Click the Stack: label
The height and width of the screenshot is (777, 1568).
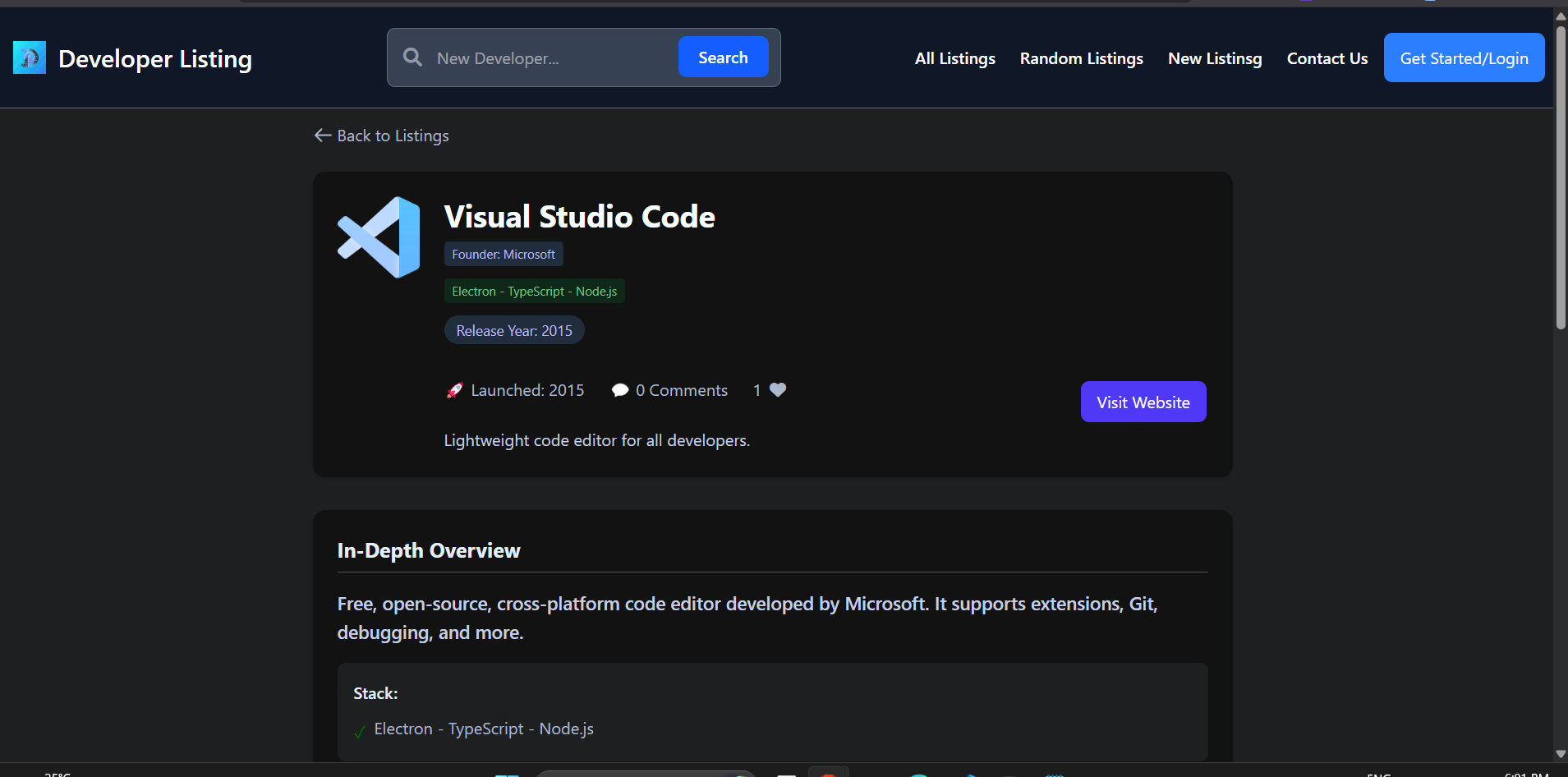[x=375, y=693]
